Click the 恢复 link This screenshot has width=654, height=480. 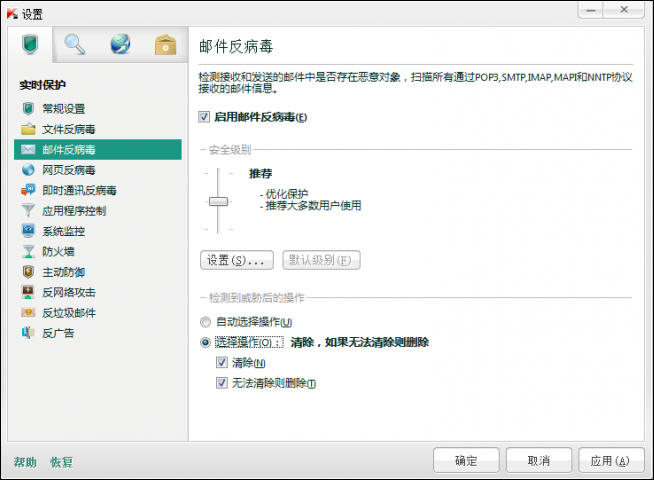coord(61,462)
